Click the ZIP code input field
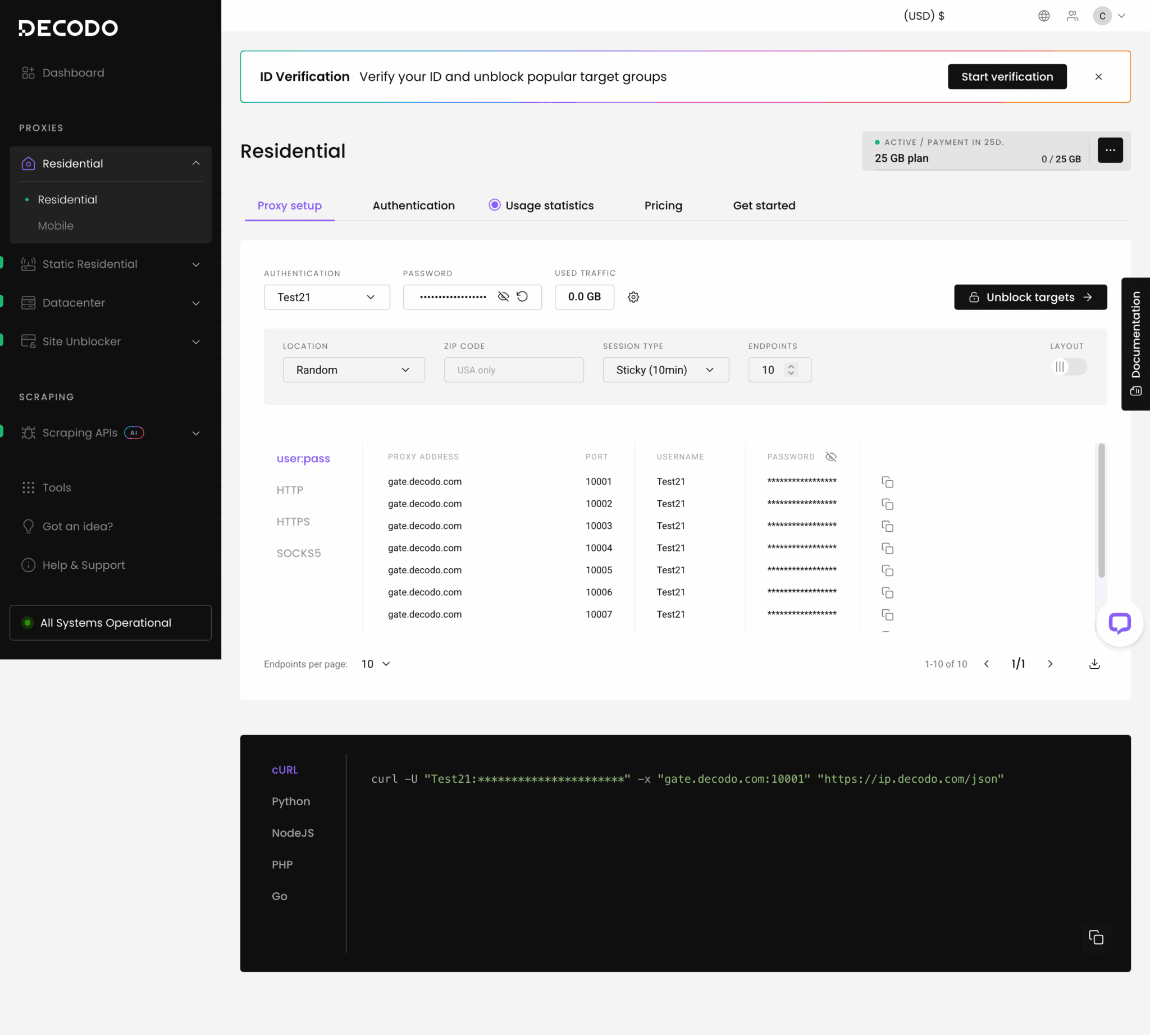 (x=514, y=370)
